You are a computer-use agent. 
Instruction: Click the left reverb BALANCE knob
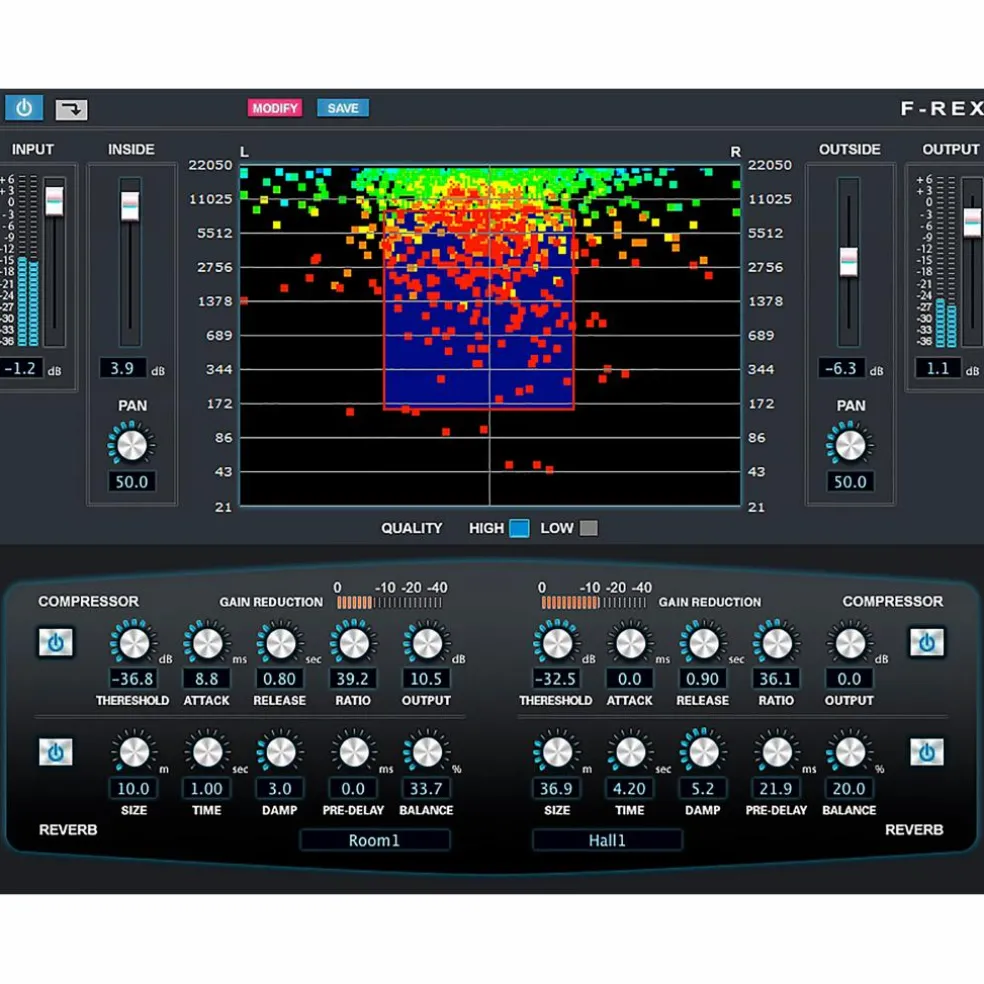427,752
